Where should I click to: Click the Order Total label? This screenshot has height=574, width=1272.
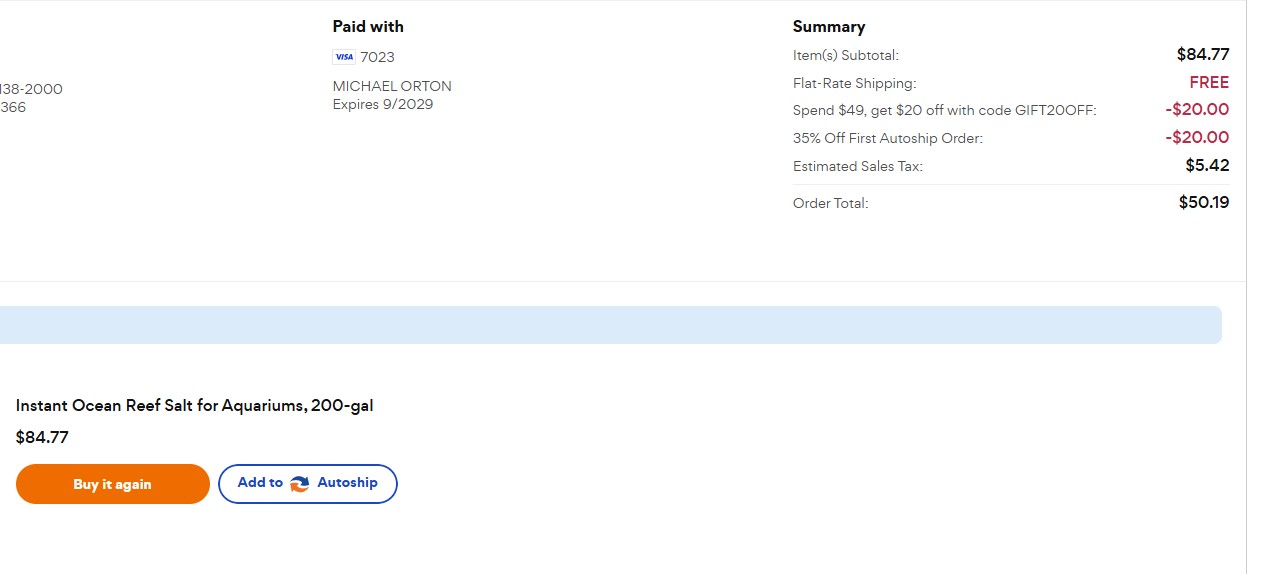[x=830, y=204]
